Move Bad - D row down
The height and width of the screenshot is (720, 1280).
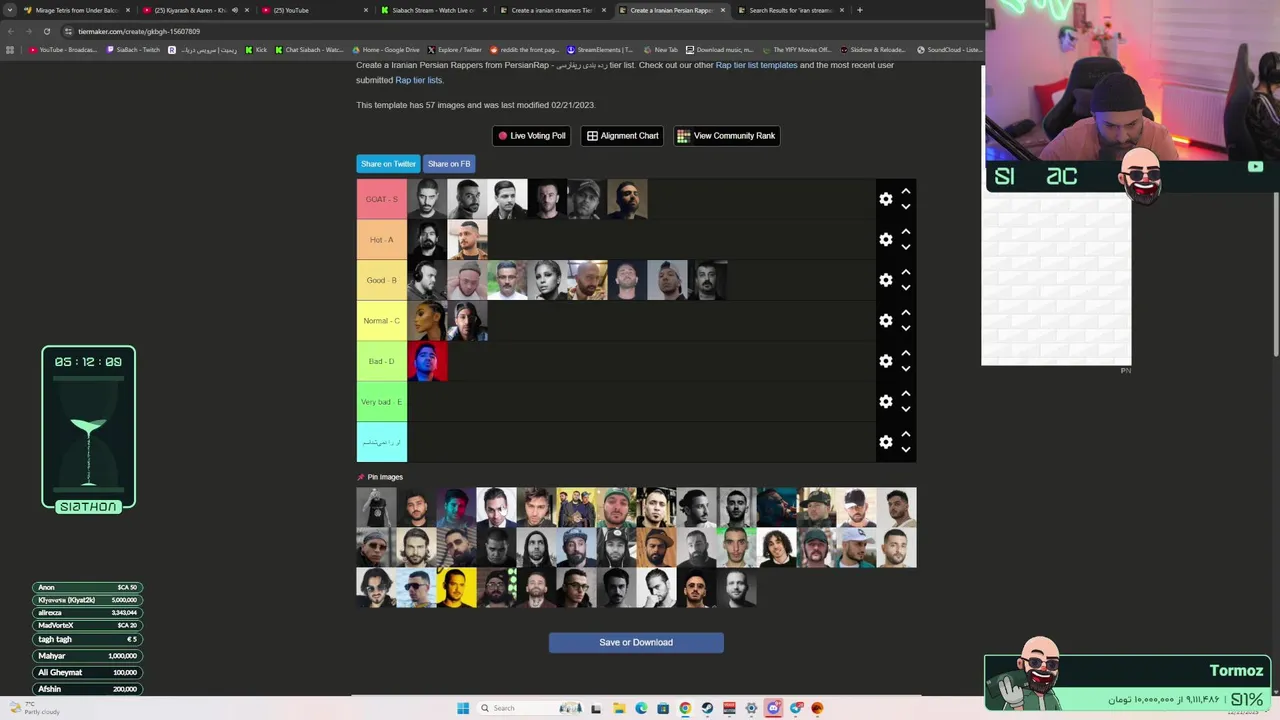(x=905, y=369)
